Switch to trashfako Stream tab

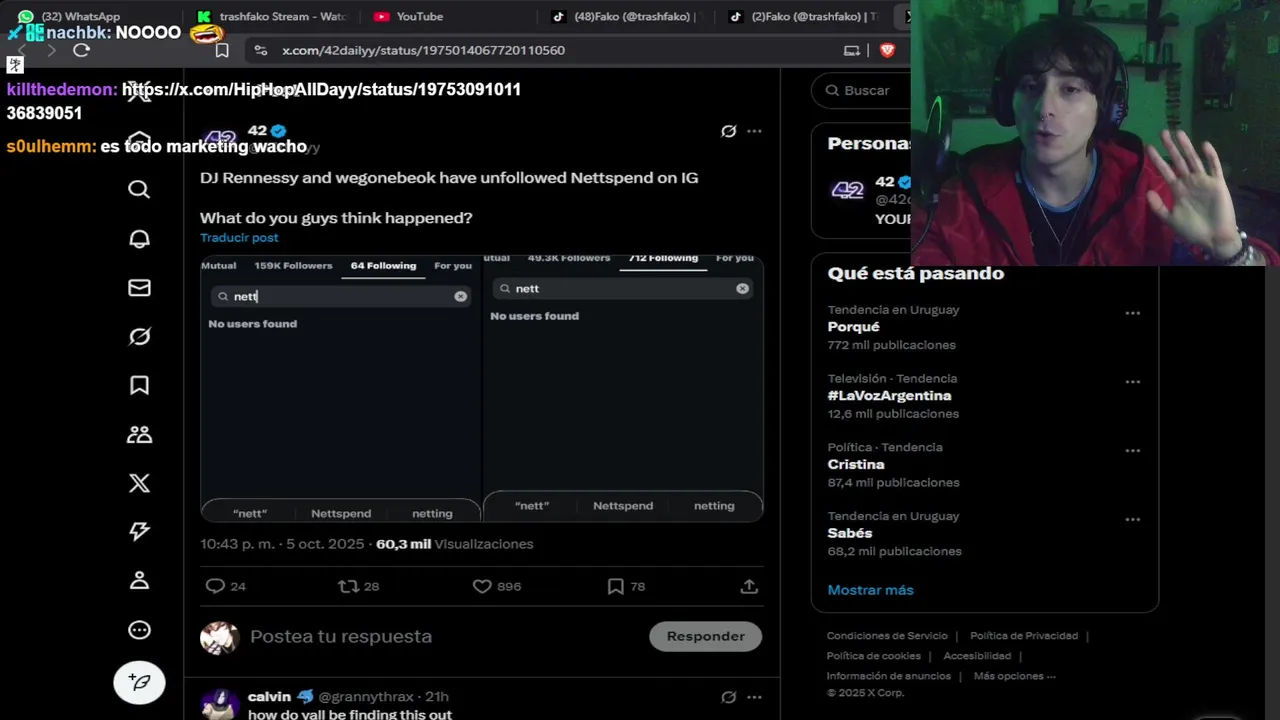tap(270, 16)
